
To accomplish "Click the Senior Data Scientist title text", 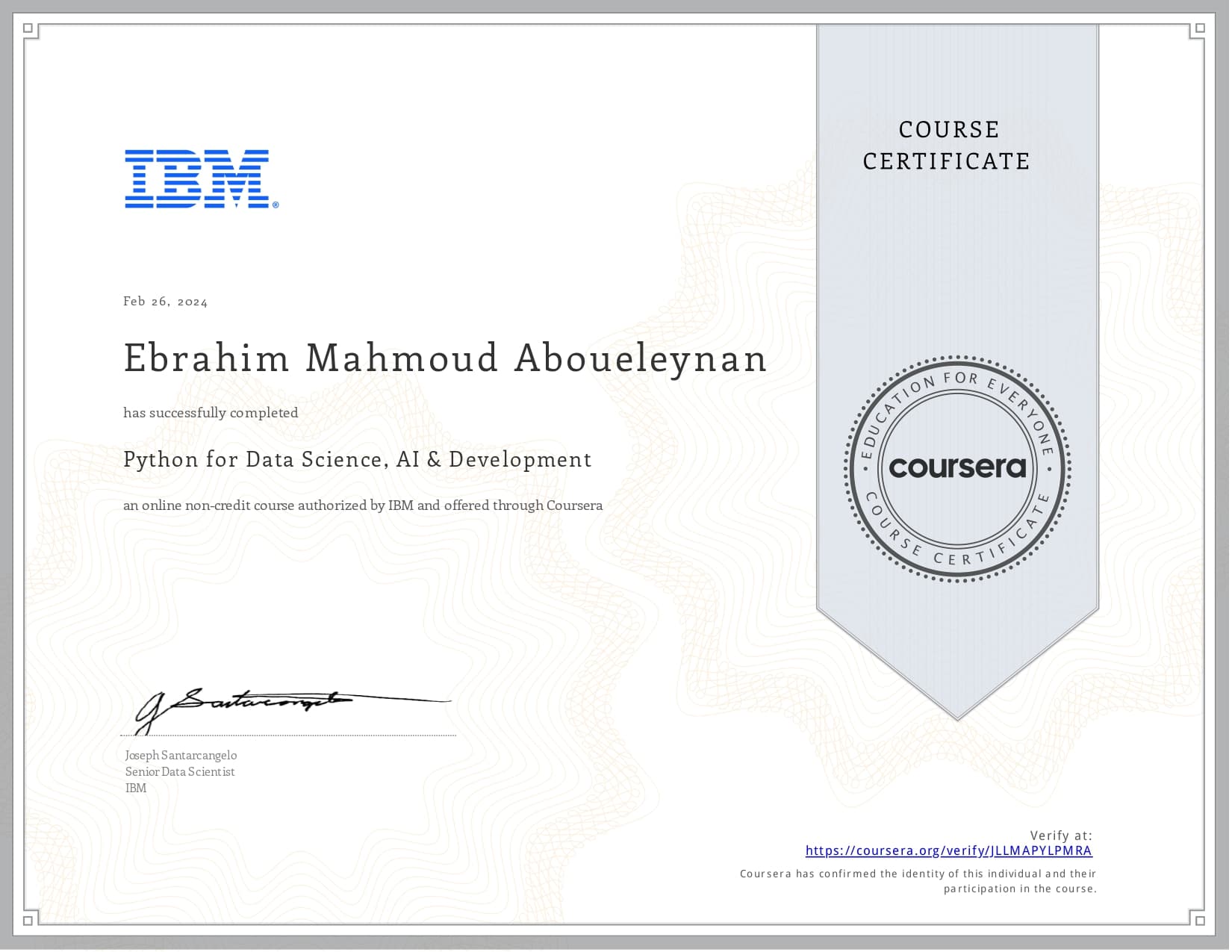I will click(179, 771).
